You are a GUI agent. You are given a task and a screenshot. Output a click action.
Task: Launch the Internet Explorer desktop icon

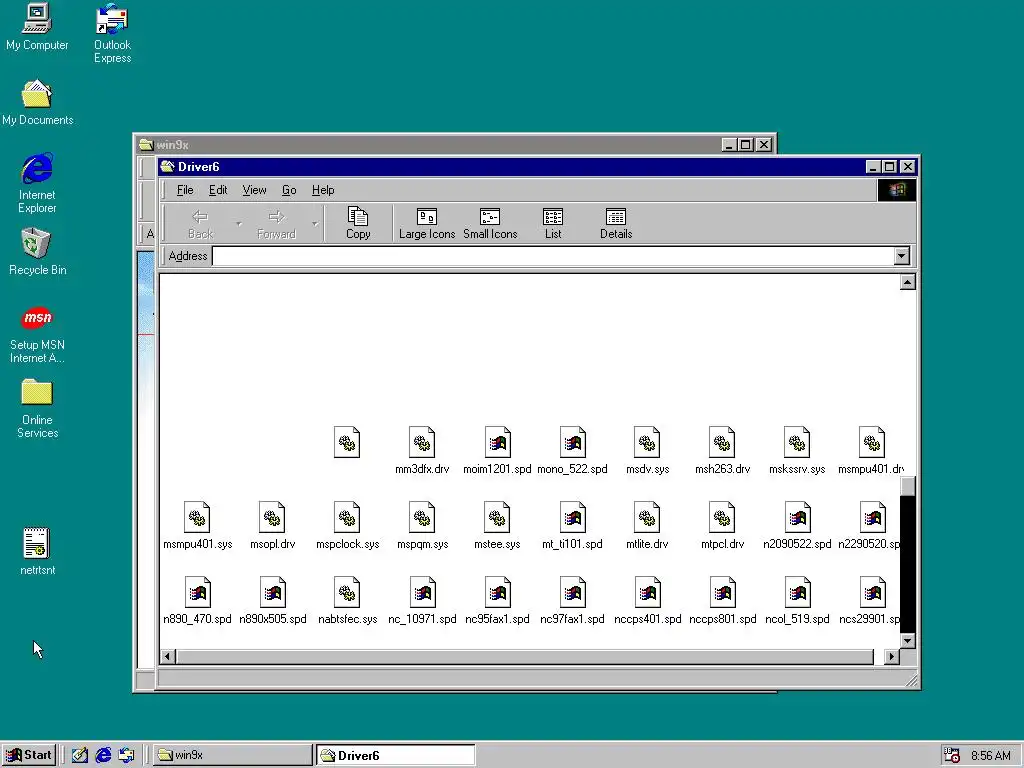pos(37,184)
